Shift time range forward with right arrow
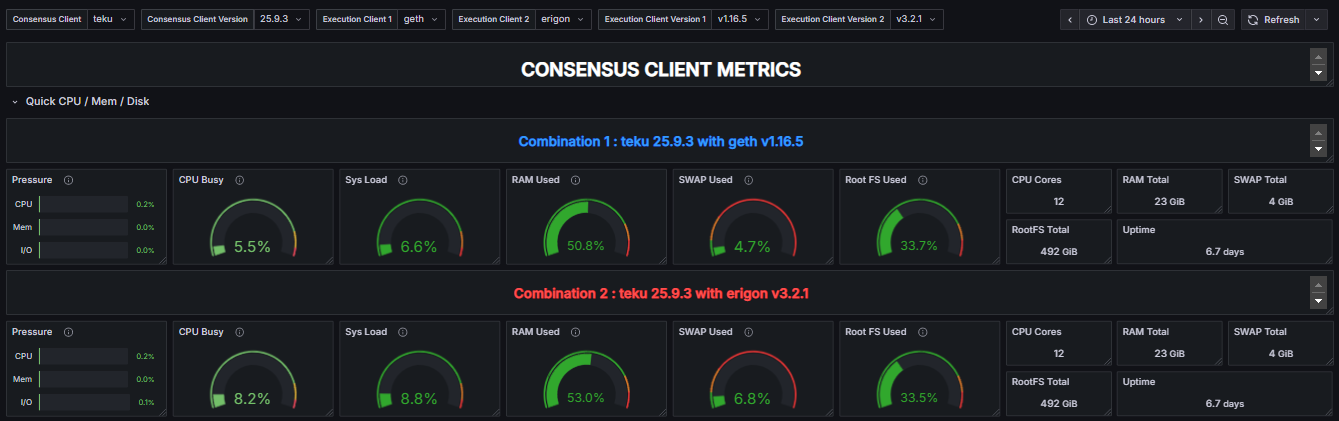This screenshot has width=1339, height=421. pos(1201,19)
